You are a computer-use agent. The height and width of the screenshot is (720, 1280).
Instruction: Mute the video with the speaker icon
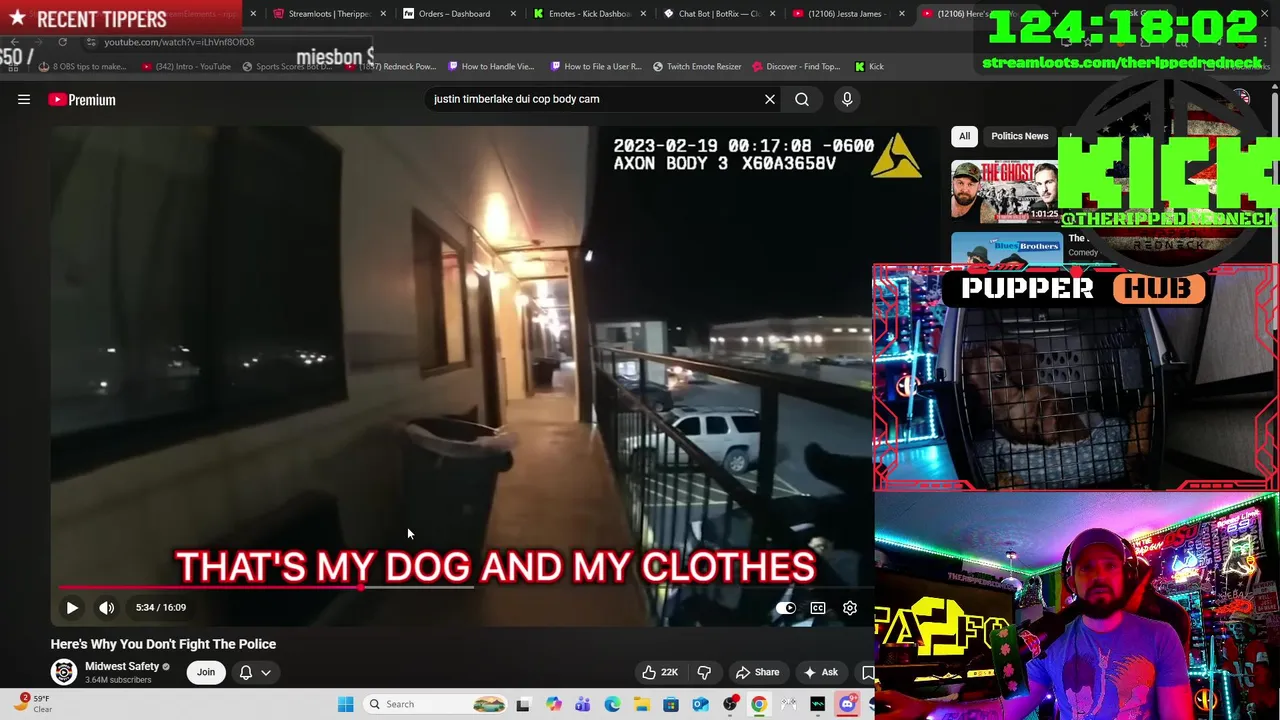click(107, 607)
